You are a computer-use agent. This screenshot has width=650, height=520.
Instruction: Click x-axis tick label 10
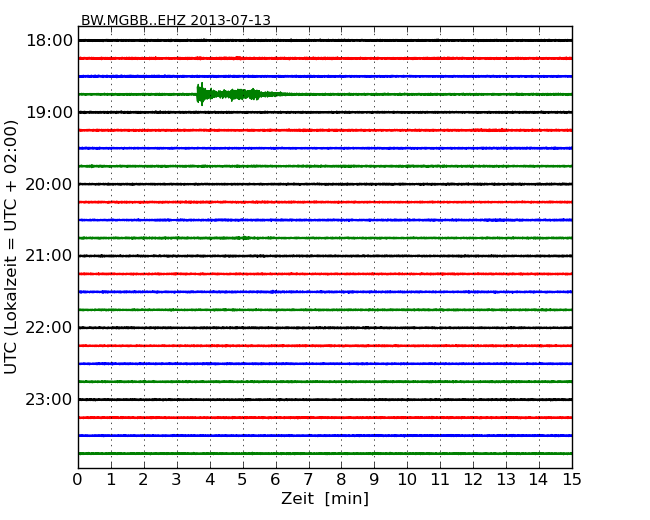[x=407, y=480]
